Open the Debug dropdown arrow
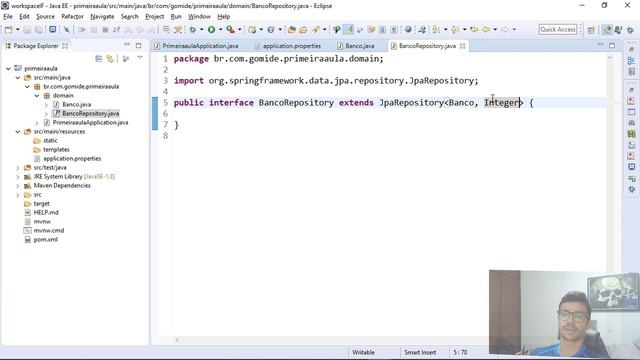The width and height of the screenshot is (640, 360). 202,30
